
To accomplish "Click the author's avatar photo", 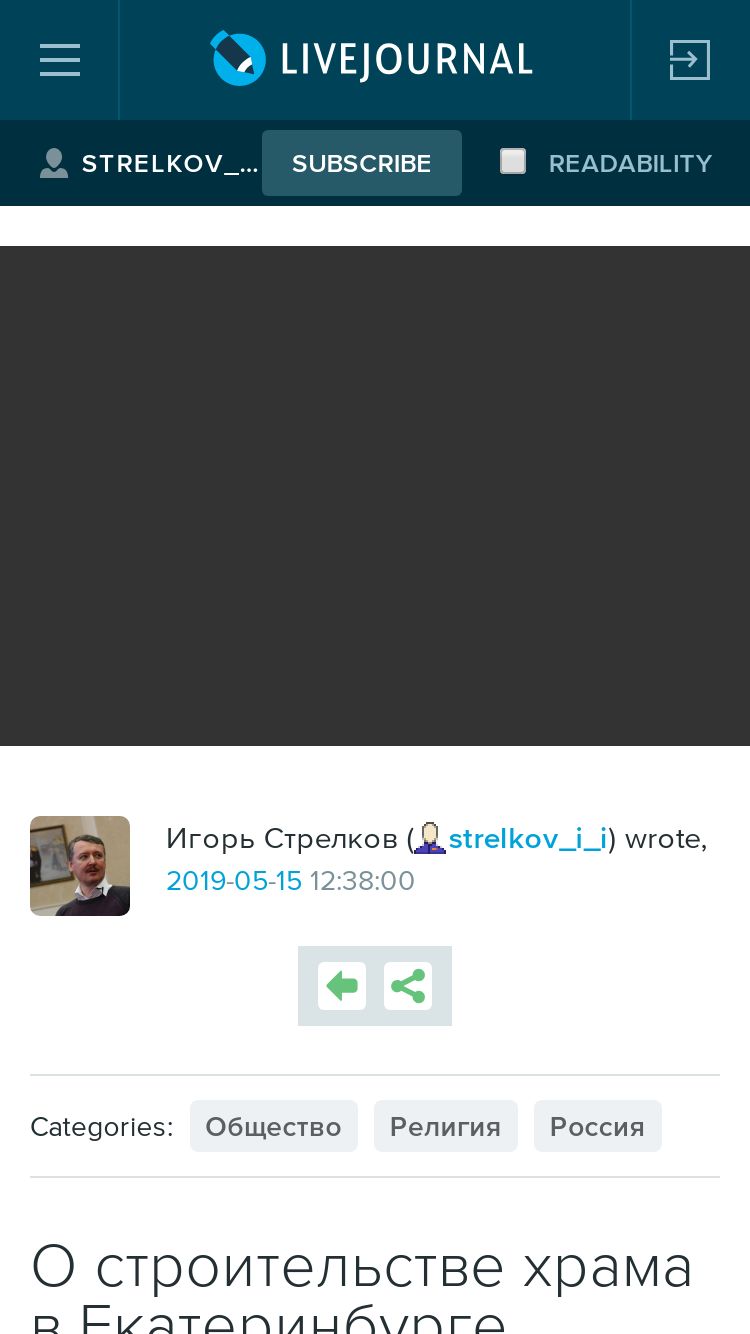I will tap(80, 866).
